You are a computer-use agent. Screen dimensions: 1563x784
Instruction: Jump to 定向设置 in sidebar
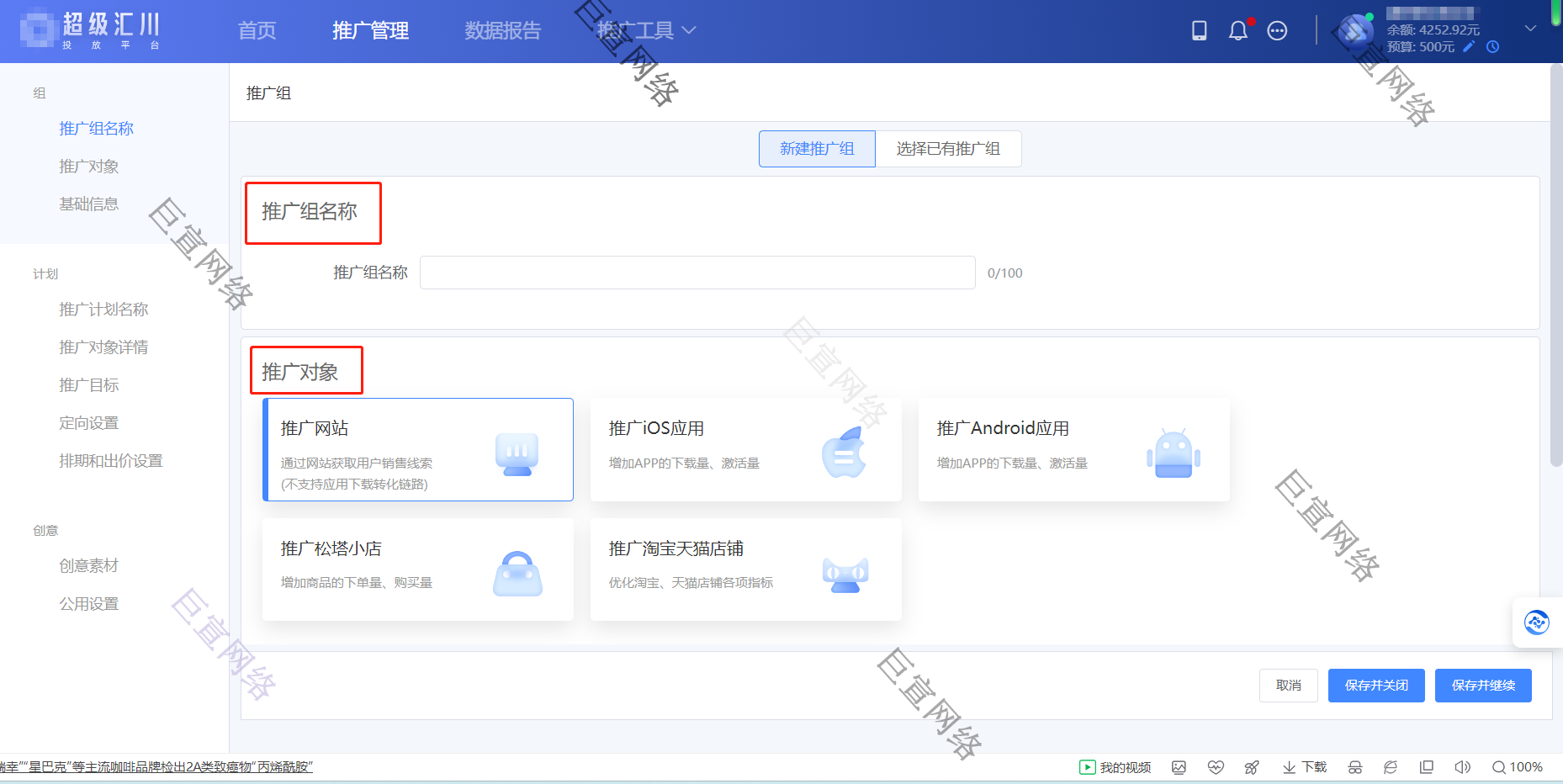click(88, 423)
